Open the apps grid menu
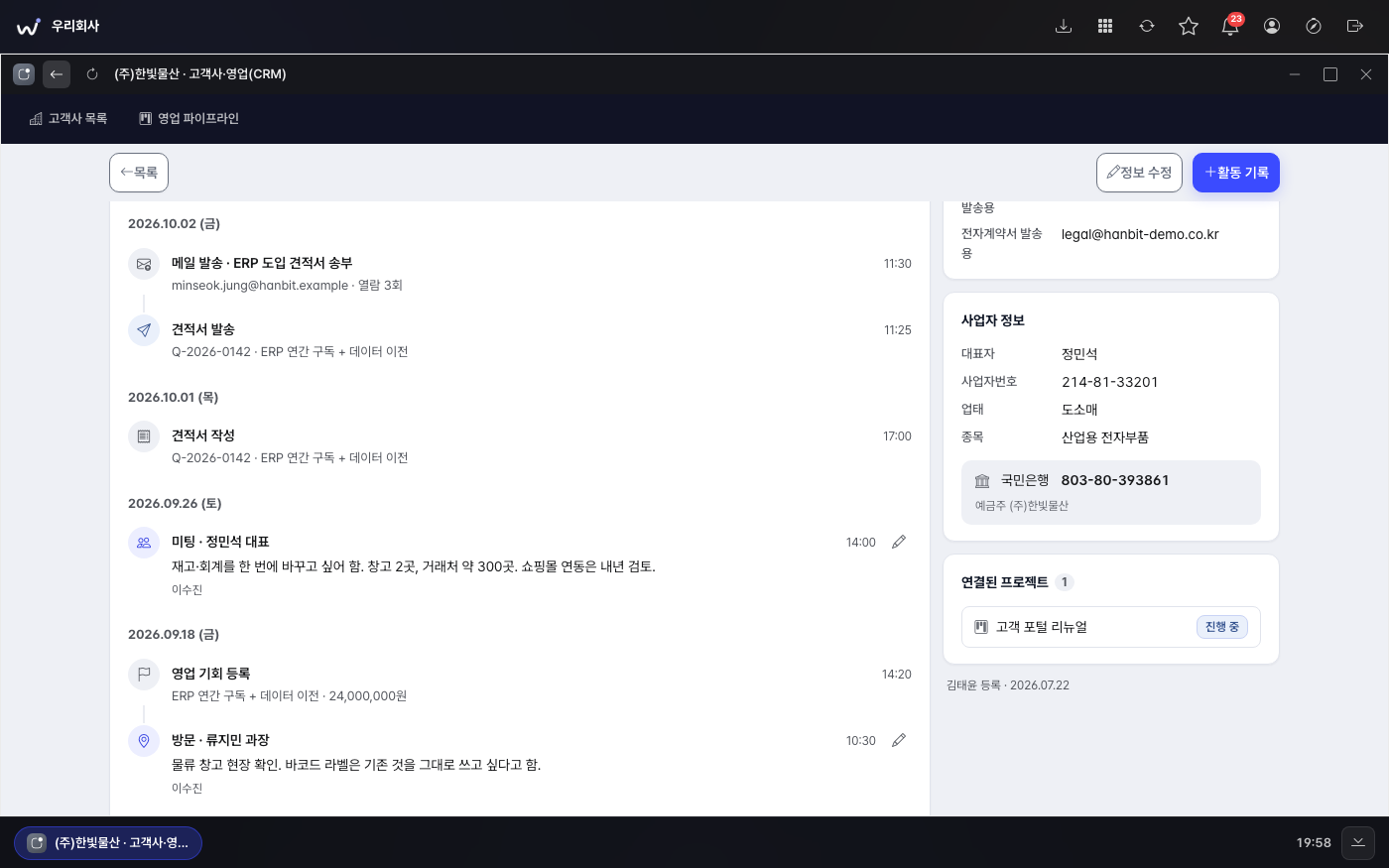1389x868 pixels. click(x=1105, y=27)
